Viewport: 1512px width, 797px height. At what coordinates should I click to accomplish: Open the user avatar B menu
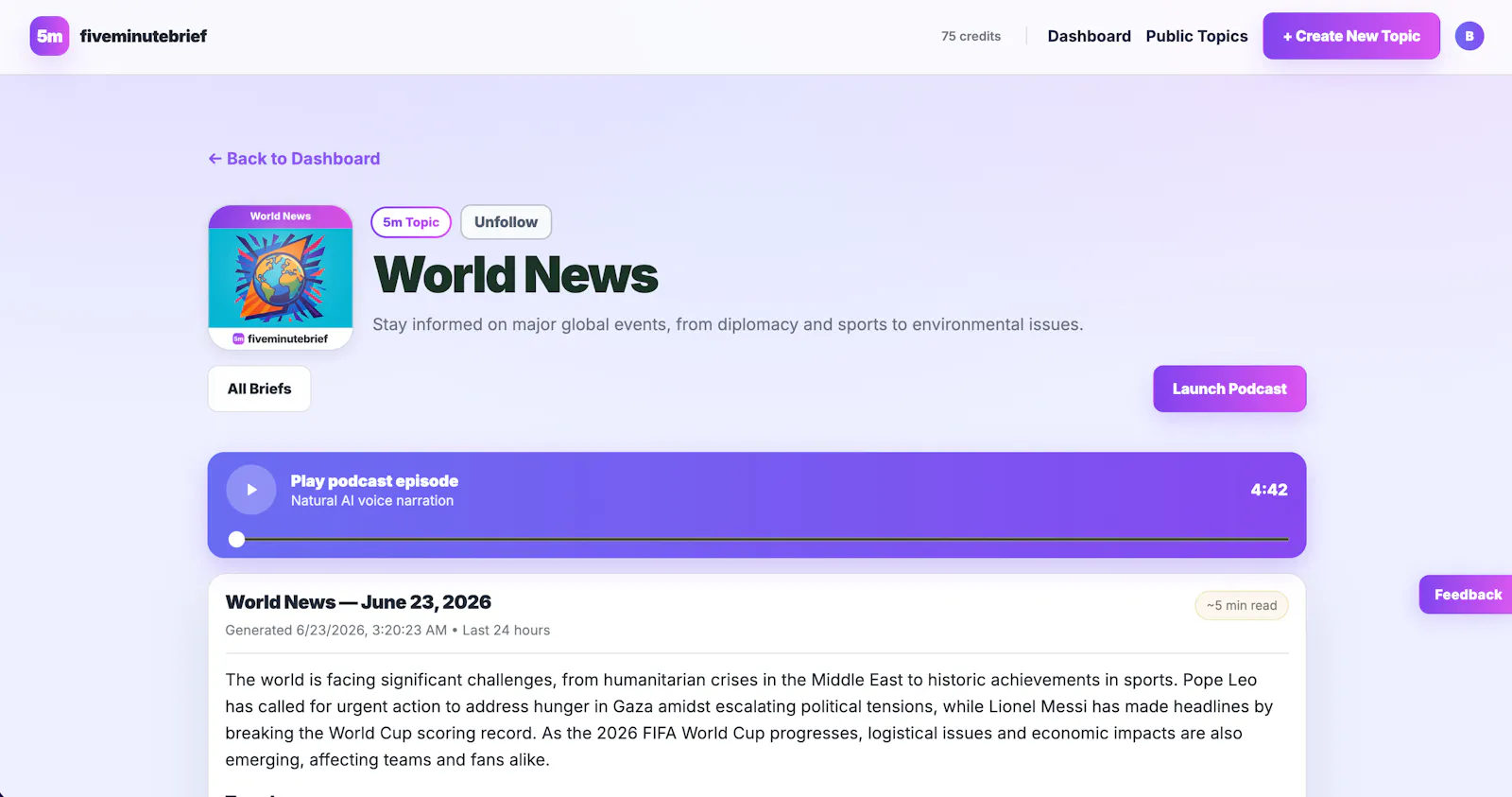1469,36
